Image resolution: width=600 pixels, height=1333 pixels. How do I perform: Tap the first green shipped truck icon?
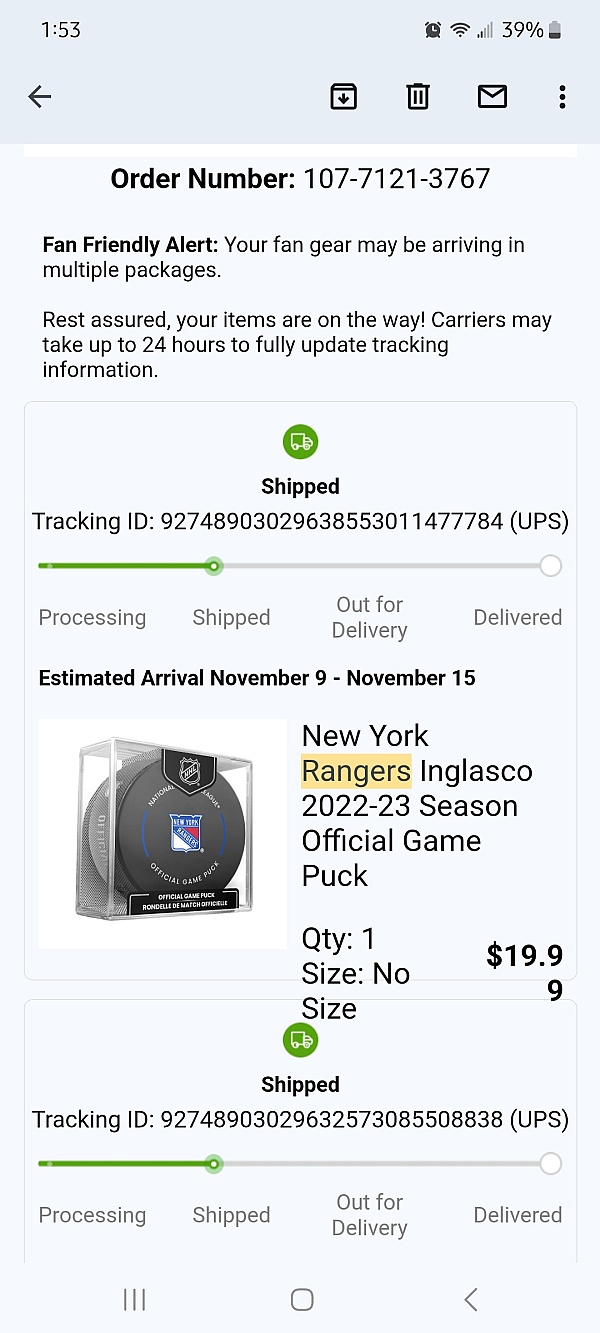[x=300, y=441]
